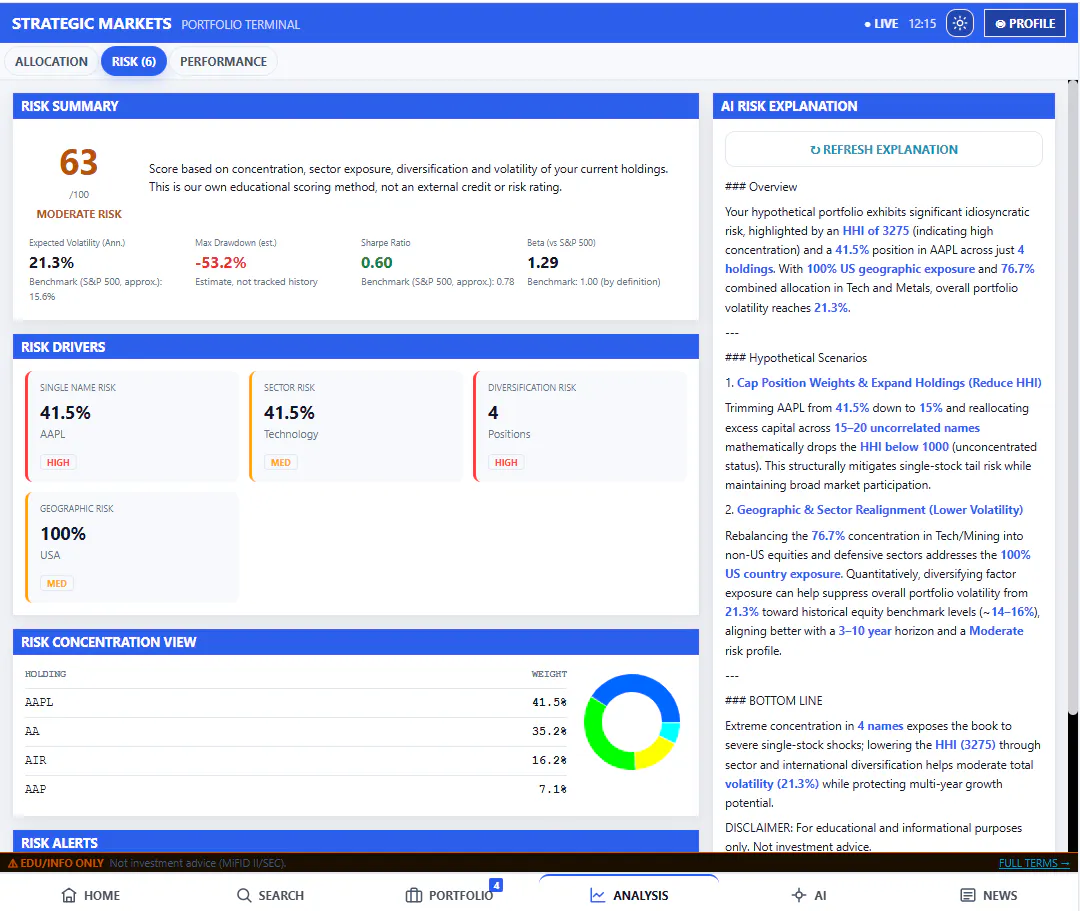Toggle the light/dark theme sun icon
Screen dimensions: 1080x911
coord(959,23)
